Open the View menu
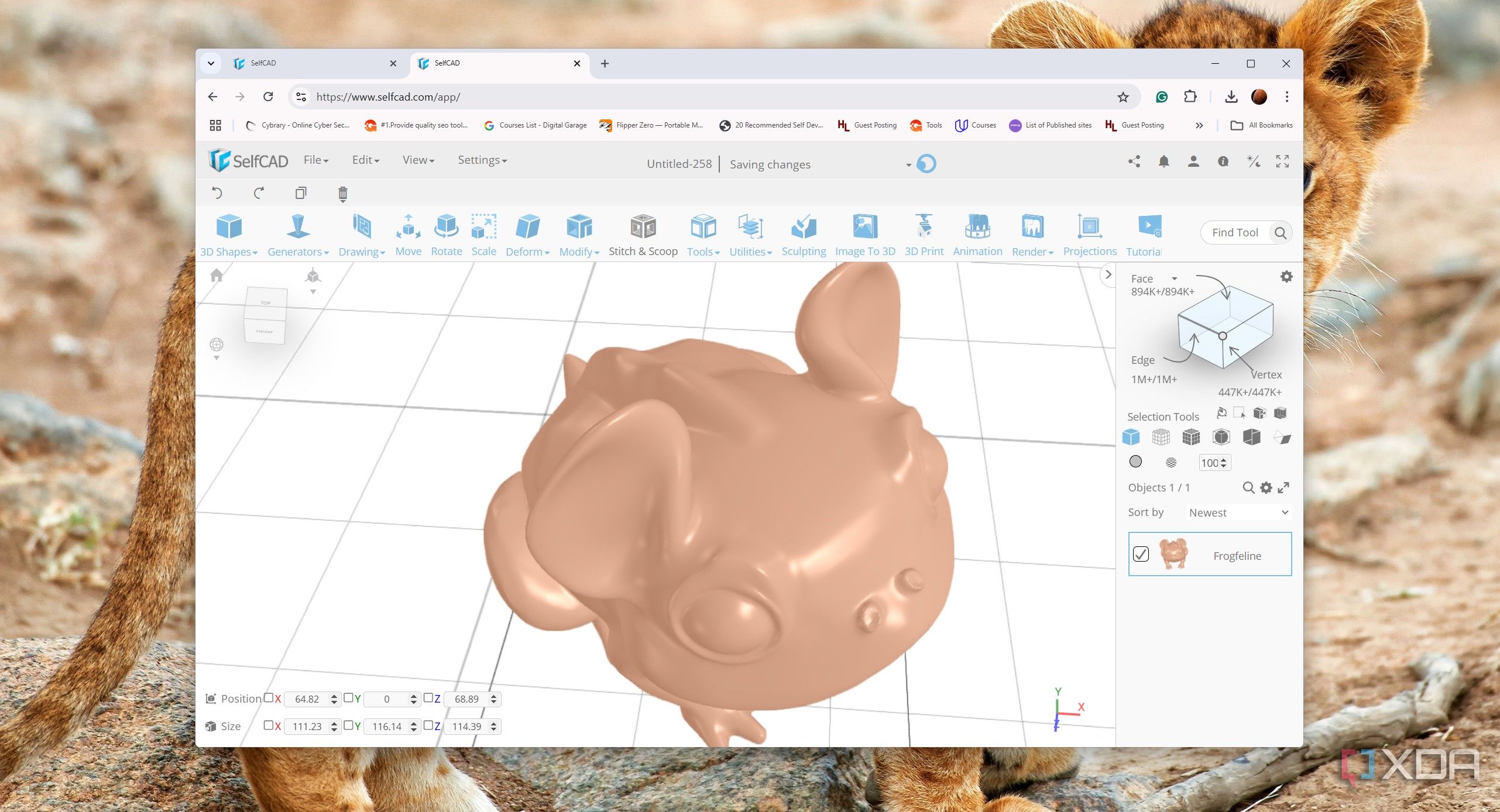 418,160
